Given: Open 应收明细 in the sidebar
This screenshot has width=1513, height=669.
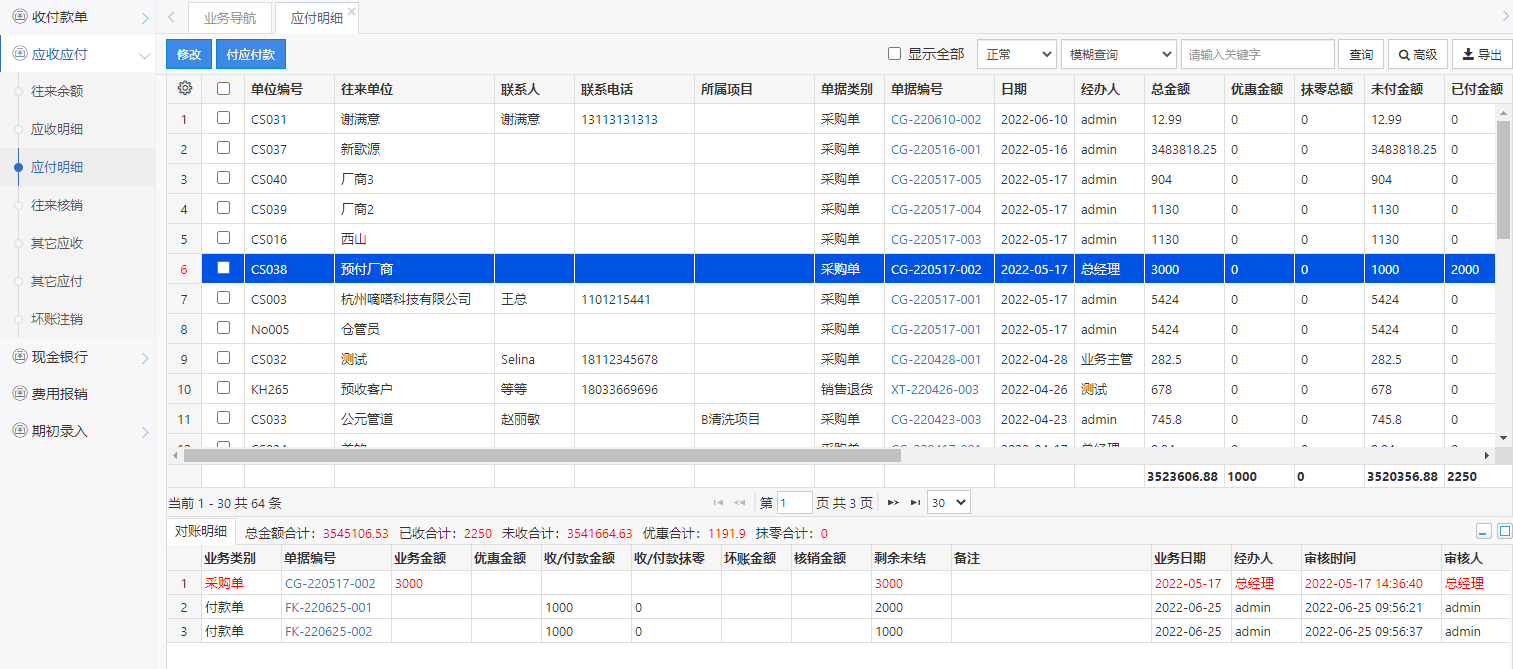Looking at the screenshot, I should 57,129.
